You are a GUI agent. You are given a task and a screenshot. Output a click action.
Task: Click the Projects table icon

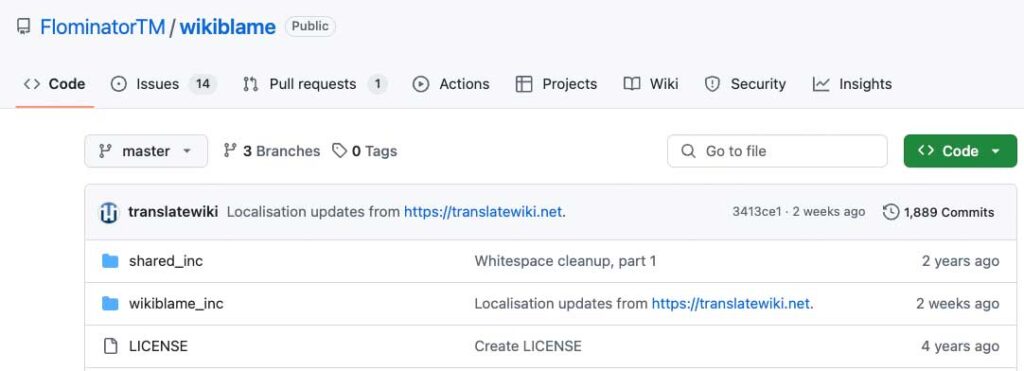click(524, 84)
